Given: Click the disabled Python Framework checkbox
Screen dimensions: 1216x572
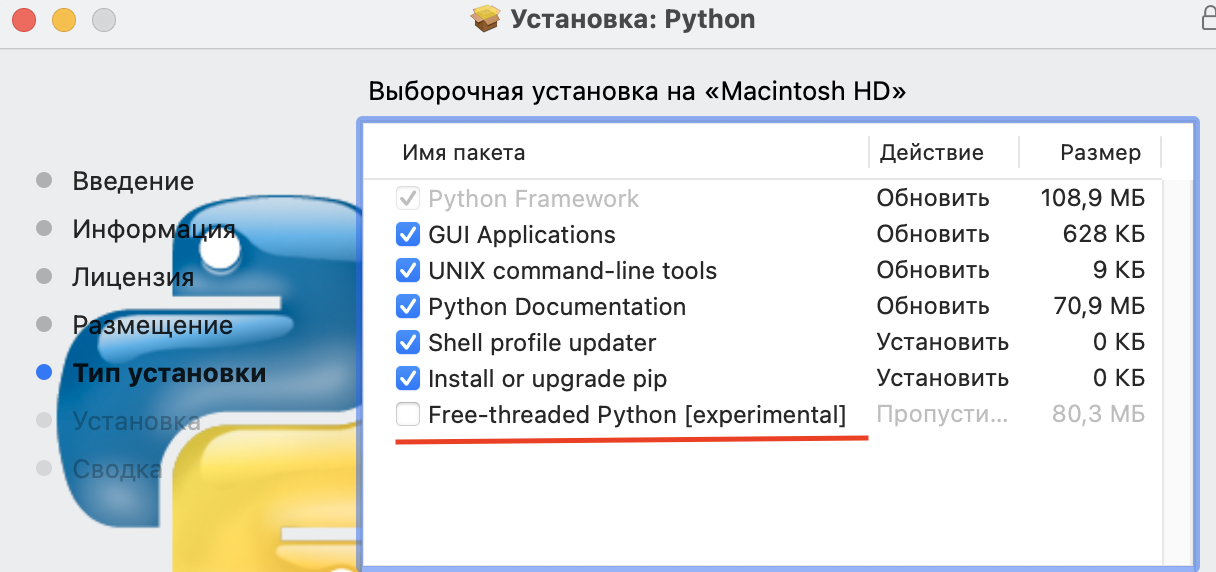Looking at the screenshot, I should coord(407,199).
